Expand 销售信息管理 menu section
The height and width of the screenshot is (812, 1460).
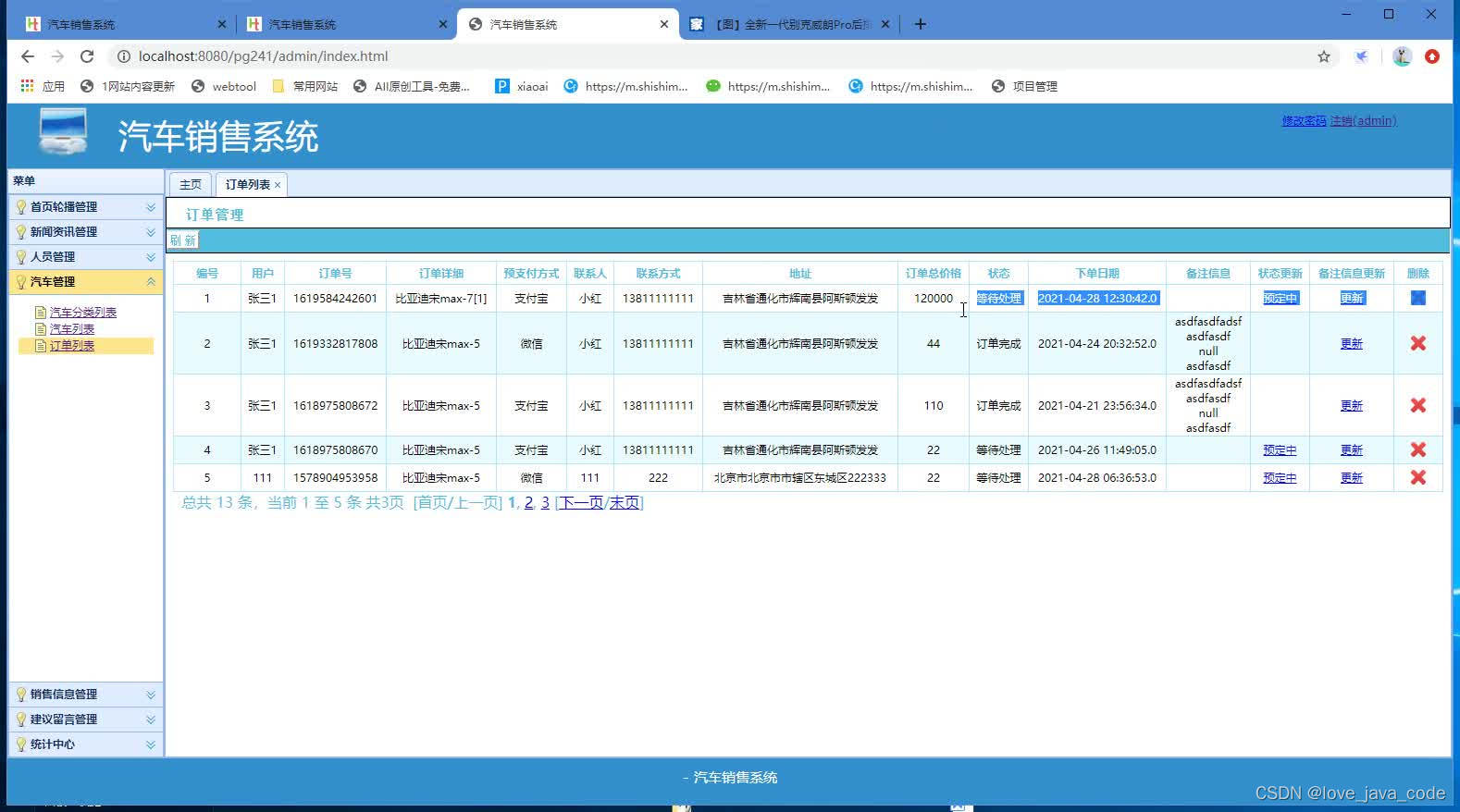point(85,695)
